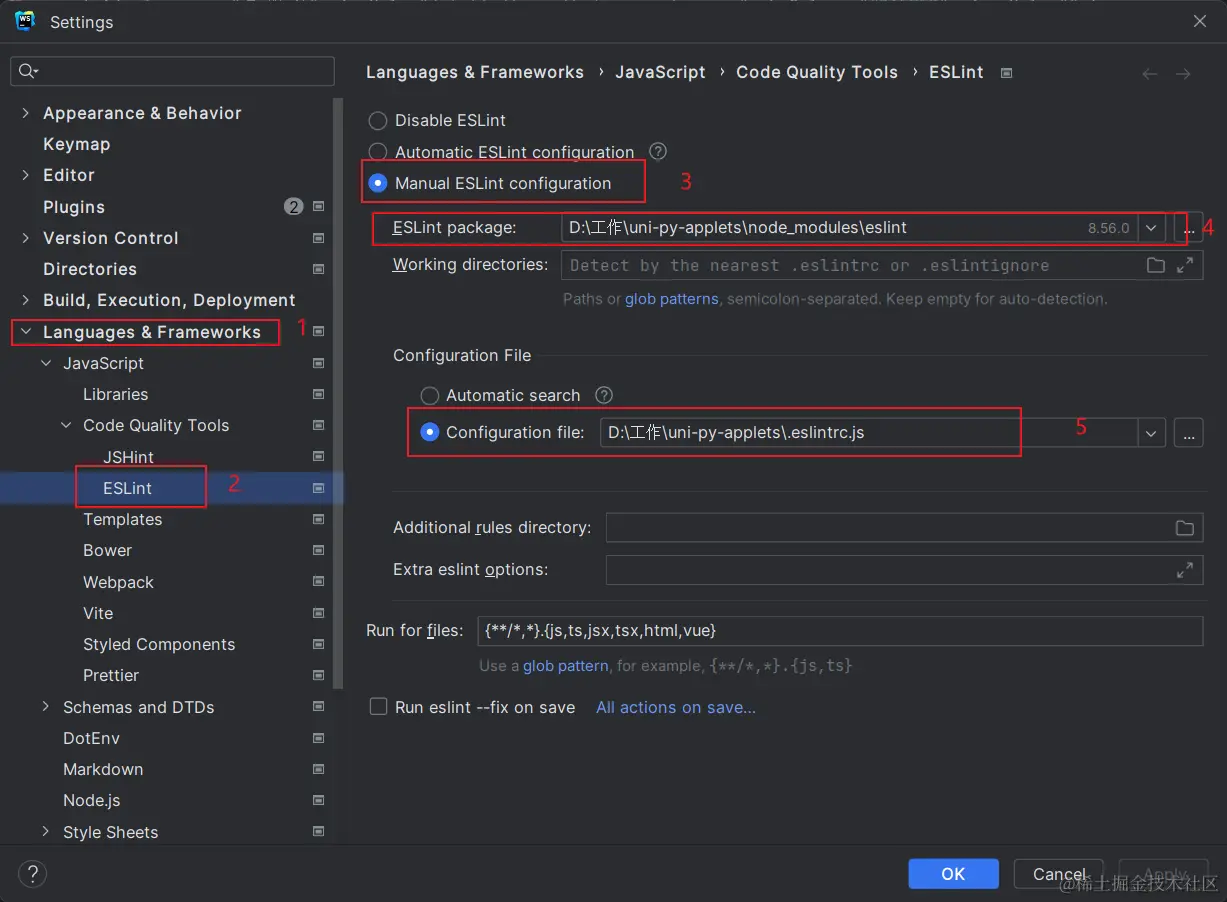Click the project-level icon next to ESLint breadcrumb
Screen dimensions: 1227x902
tap(1007, 73)
